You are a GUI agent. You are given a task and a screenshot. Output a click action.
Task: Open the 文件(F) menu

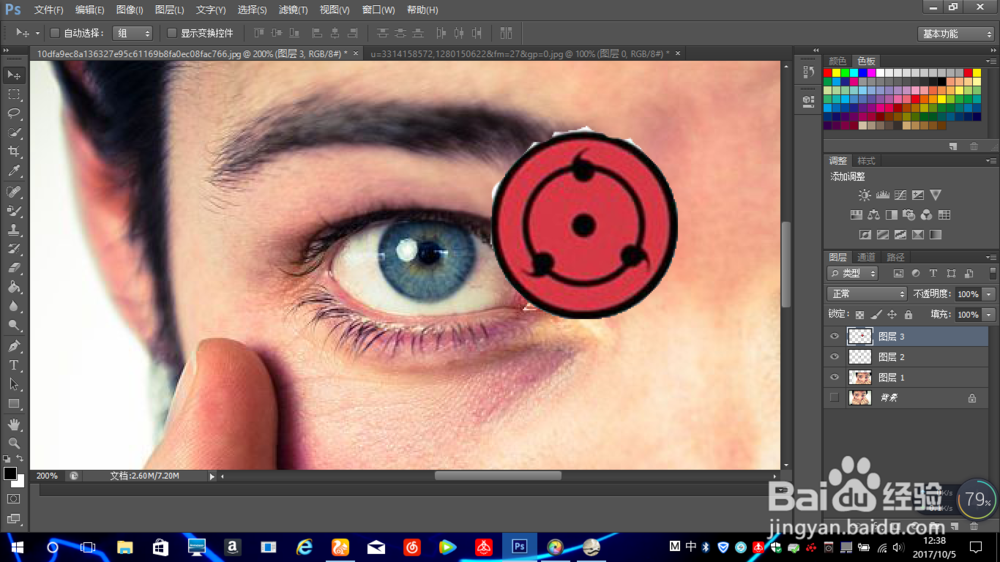coord(48,10)
